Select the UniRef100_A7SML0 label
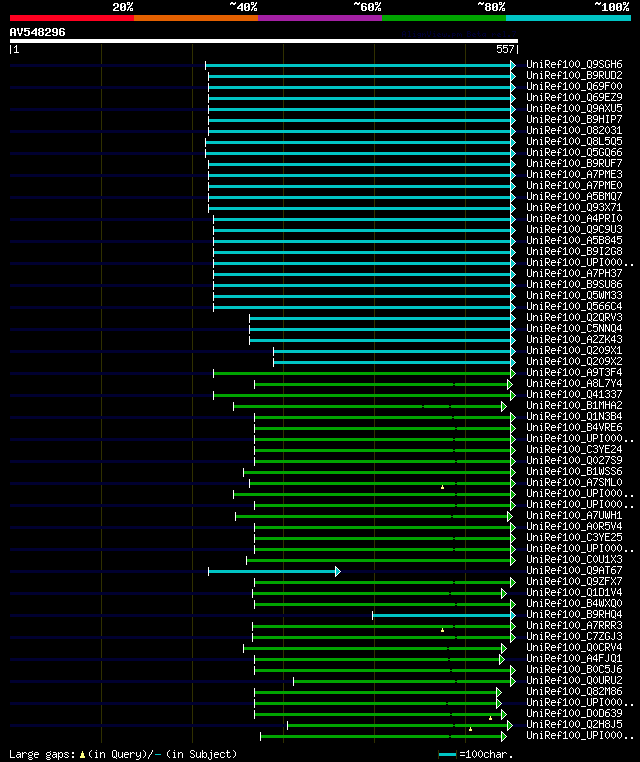 574,482
